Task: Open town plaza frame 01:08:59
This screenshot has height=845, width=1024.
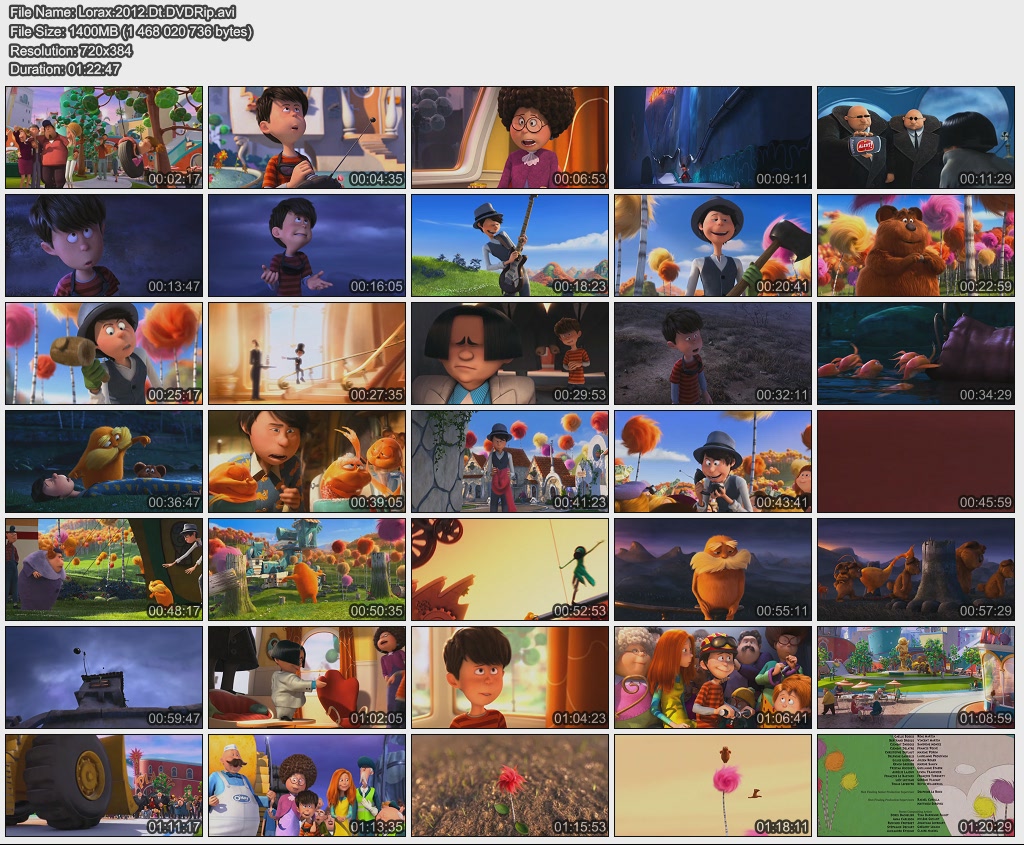Action: [x=916, y=677]
